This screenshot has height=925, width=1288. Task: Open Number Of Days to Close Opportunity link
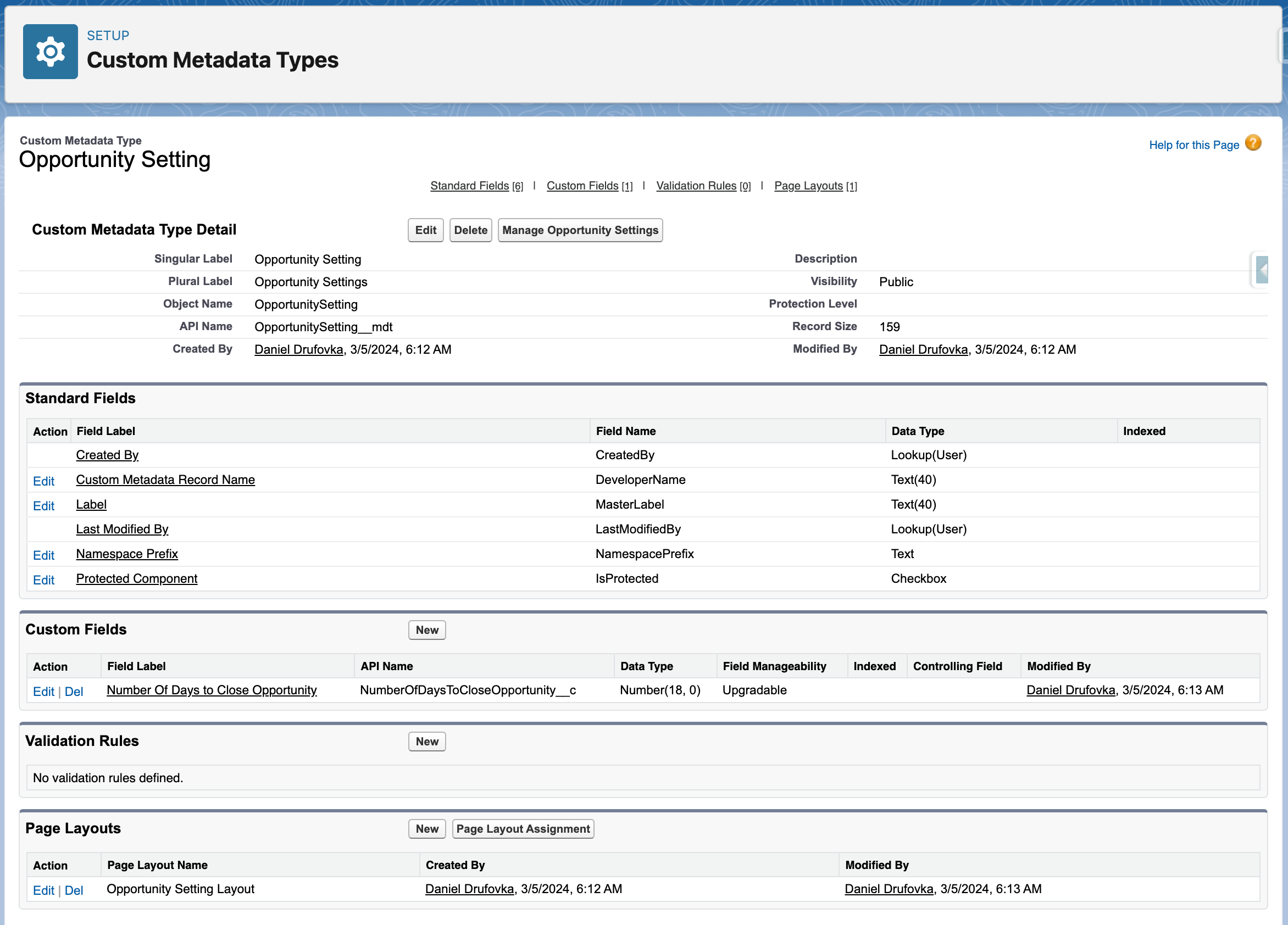point(211,690)
